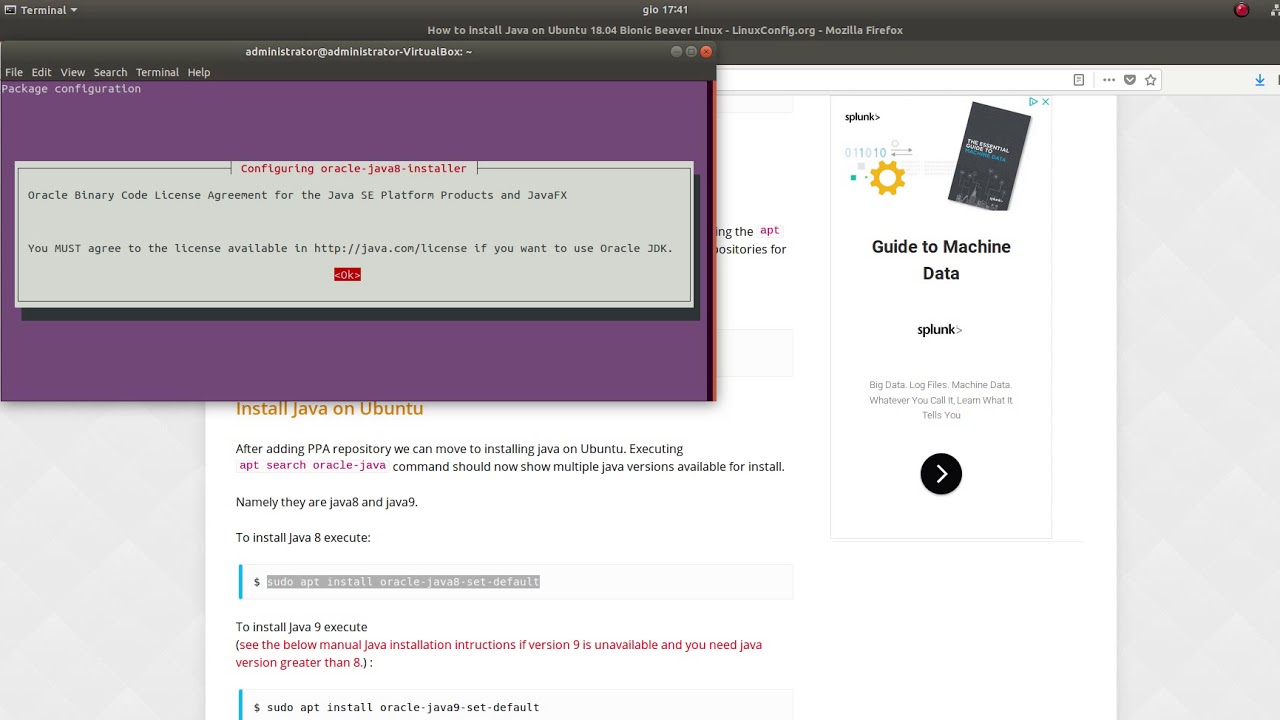
Task: Click the red manual Java installation note
Action: coord(499,653)
